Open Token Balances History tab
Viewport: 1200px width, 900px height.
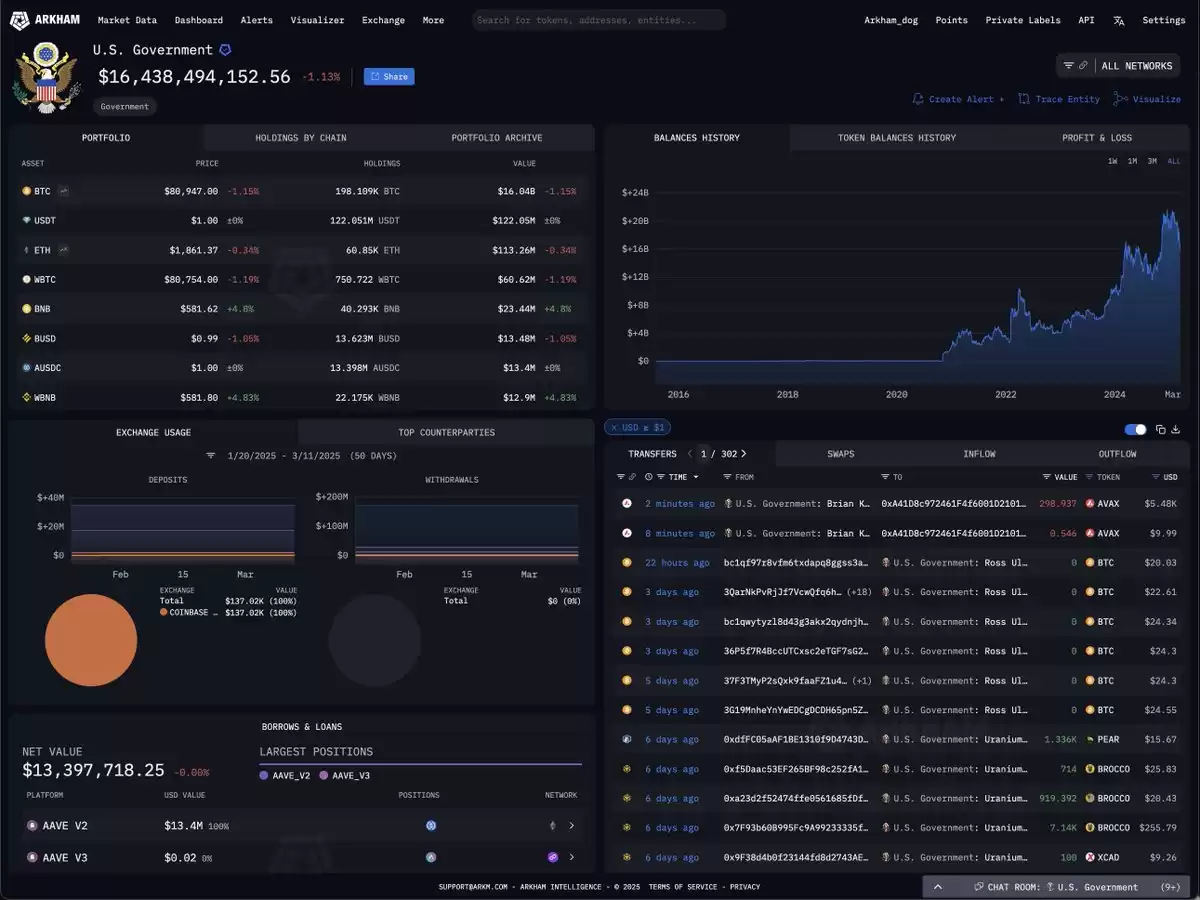[897, 138]
